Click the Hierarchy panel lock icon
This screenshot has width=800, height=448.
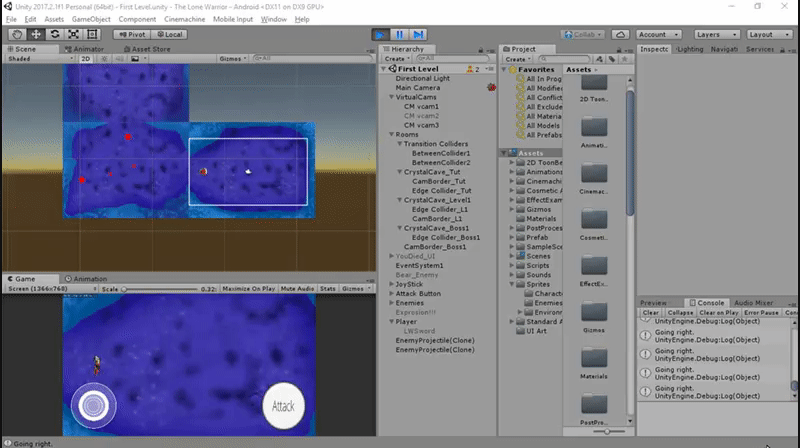point(481,50)
